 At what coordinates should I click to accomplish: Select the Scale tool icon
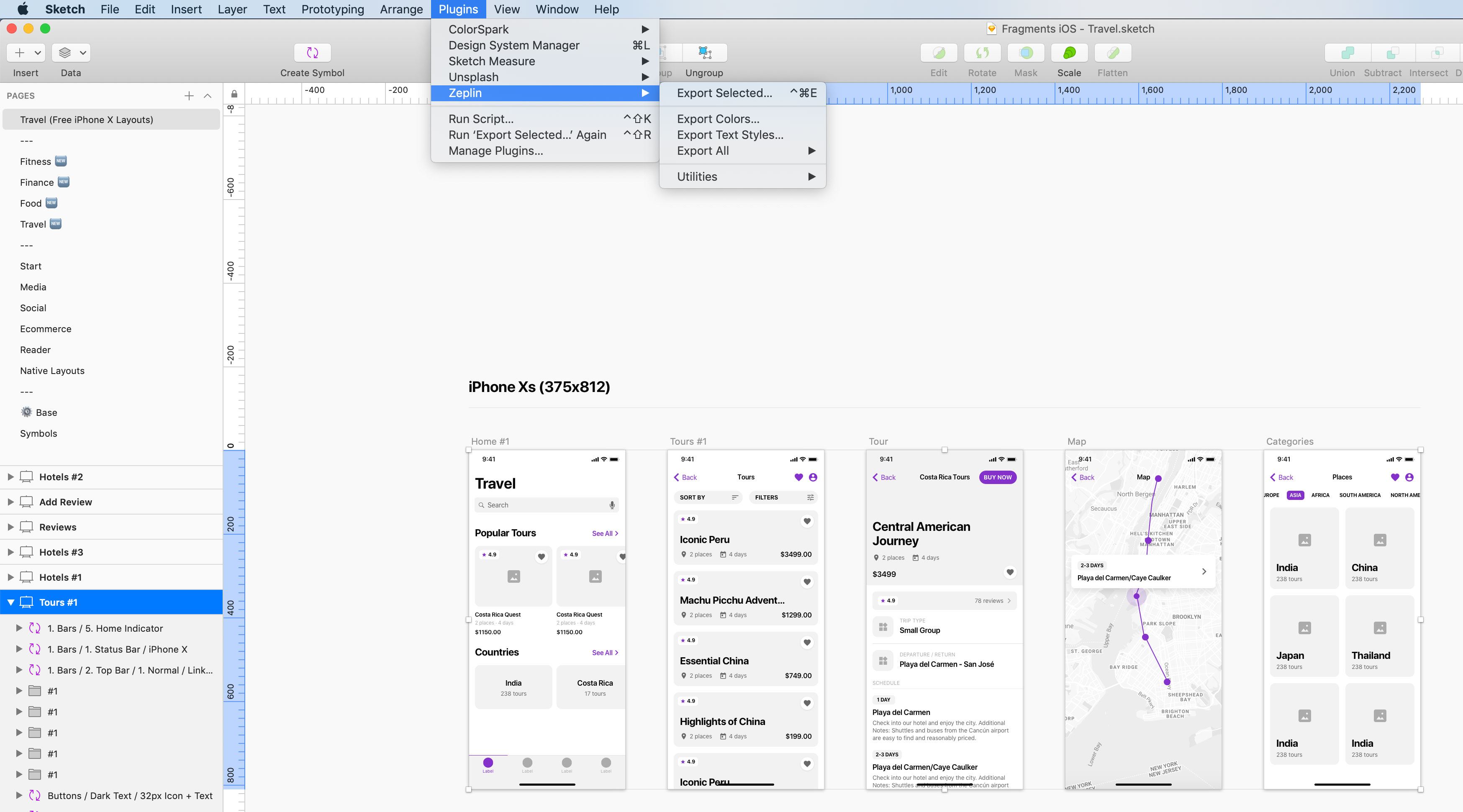point(1069,53)
